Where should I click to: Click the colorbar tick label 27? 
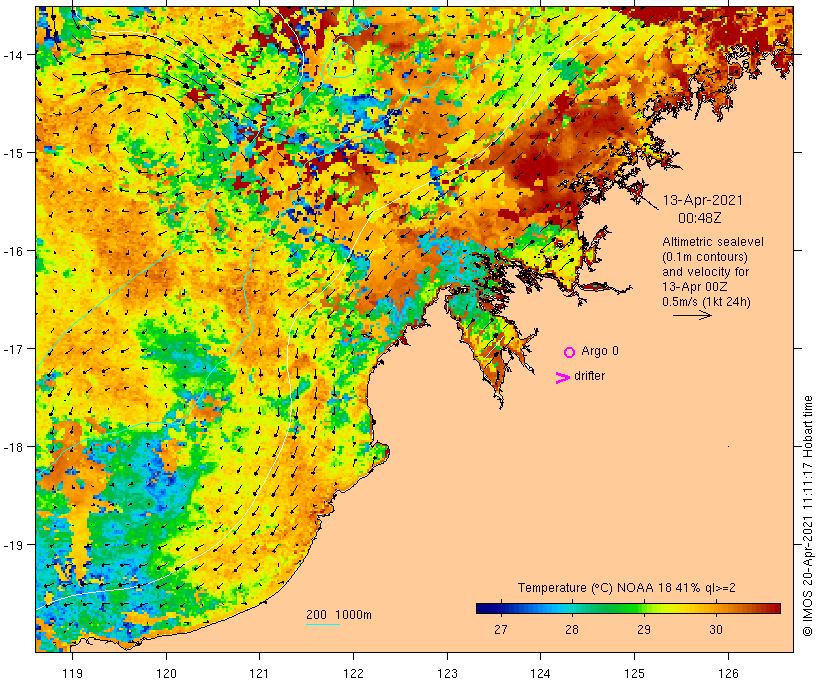500,629
